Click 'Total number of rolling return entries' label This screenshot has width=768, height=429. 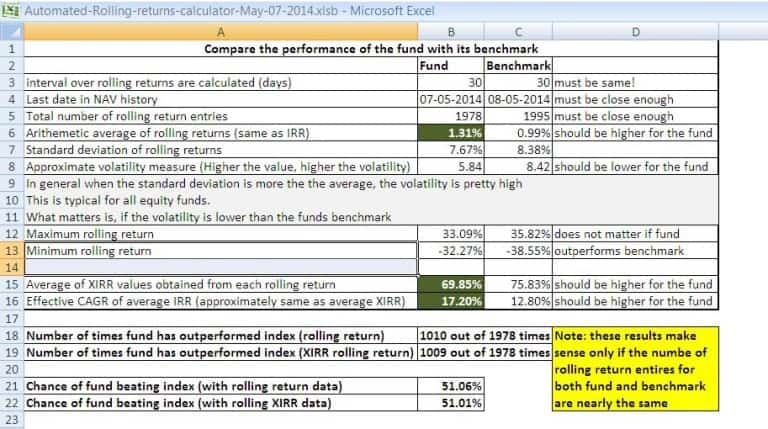tap(220, 116)
